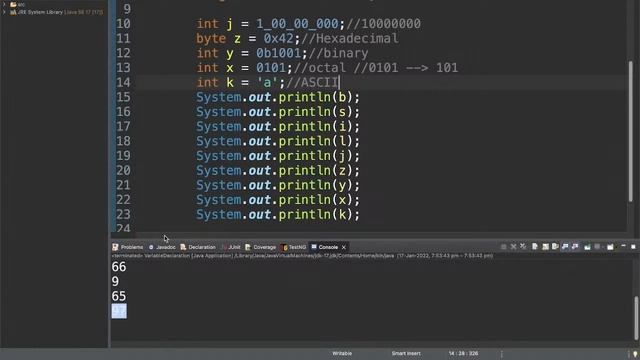Click the Console tab monitor icon
The width and height of the screenshot is (640, 360).
coord(314,247)
